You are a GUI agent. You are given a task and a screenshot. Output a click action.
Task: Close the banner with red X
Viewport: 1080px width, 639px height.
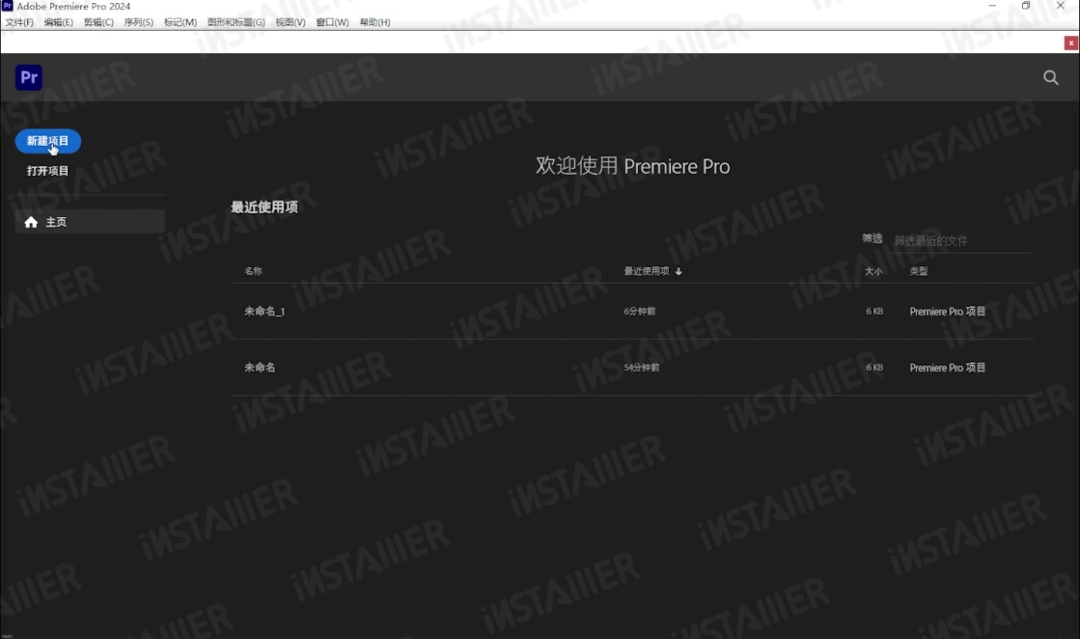pos(1071,43)
